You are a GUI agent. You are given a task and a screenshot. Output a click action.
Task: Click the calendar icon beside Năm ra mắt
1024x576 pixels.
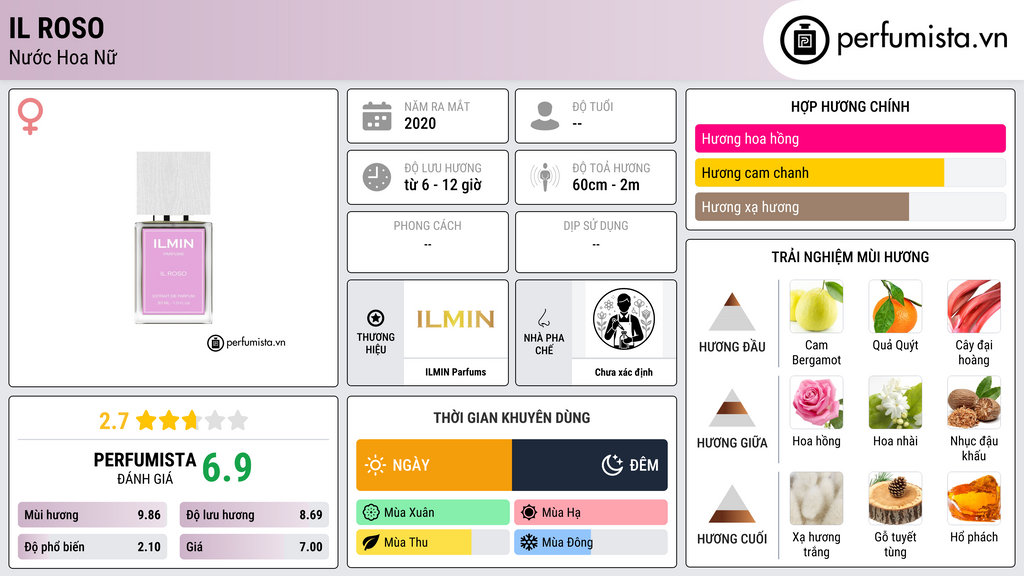pyautogui.click(x=377, y=116)
